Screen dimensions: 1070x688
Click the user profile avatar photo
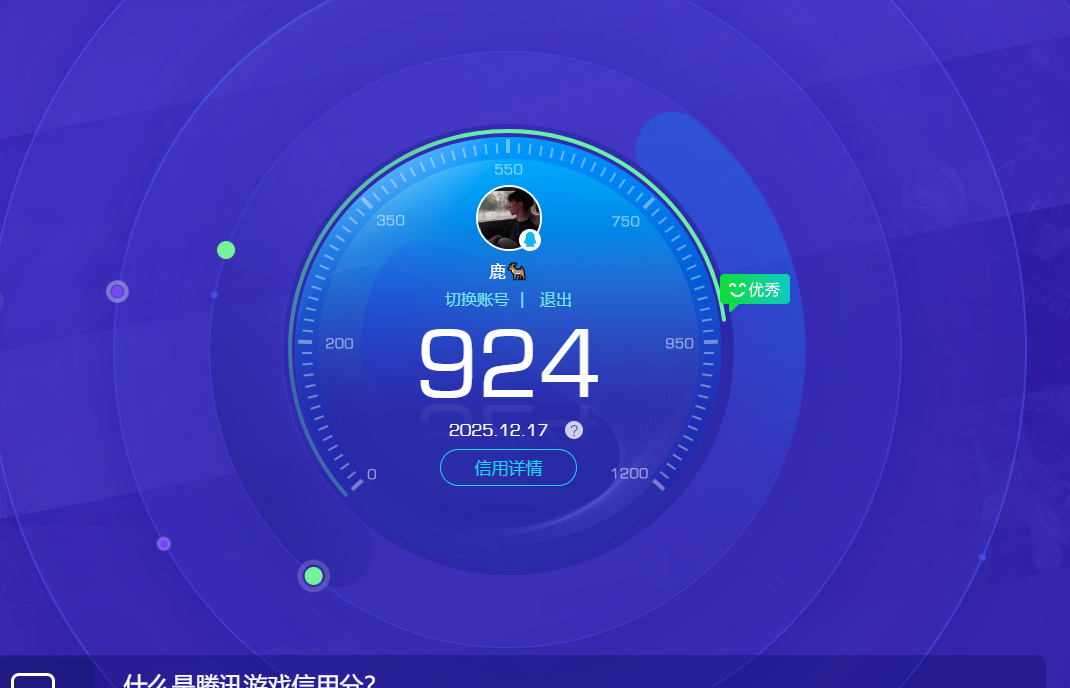(x=507, y=216)
